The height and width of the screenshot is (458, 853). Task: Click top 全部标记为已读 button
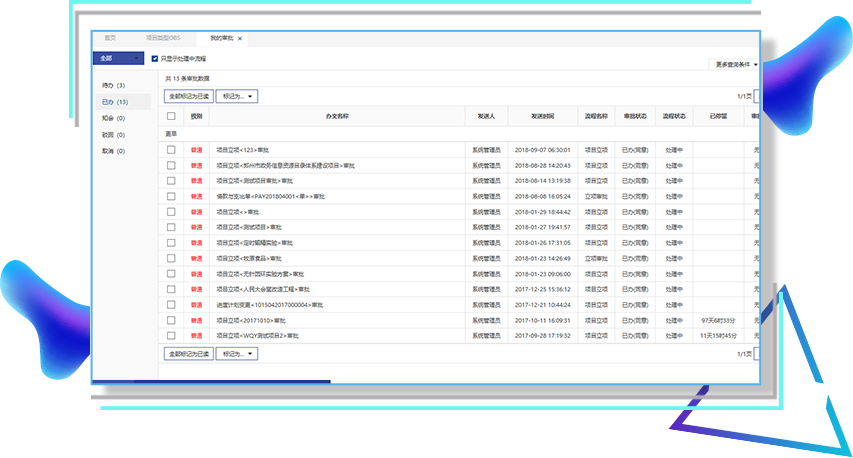[x=187, y=96]
